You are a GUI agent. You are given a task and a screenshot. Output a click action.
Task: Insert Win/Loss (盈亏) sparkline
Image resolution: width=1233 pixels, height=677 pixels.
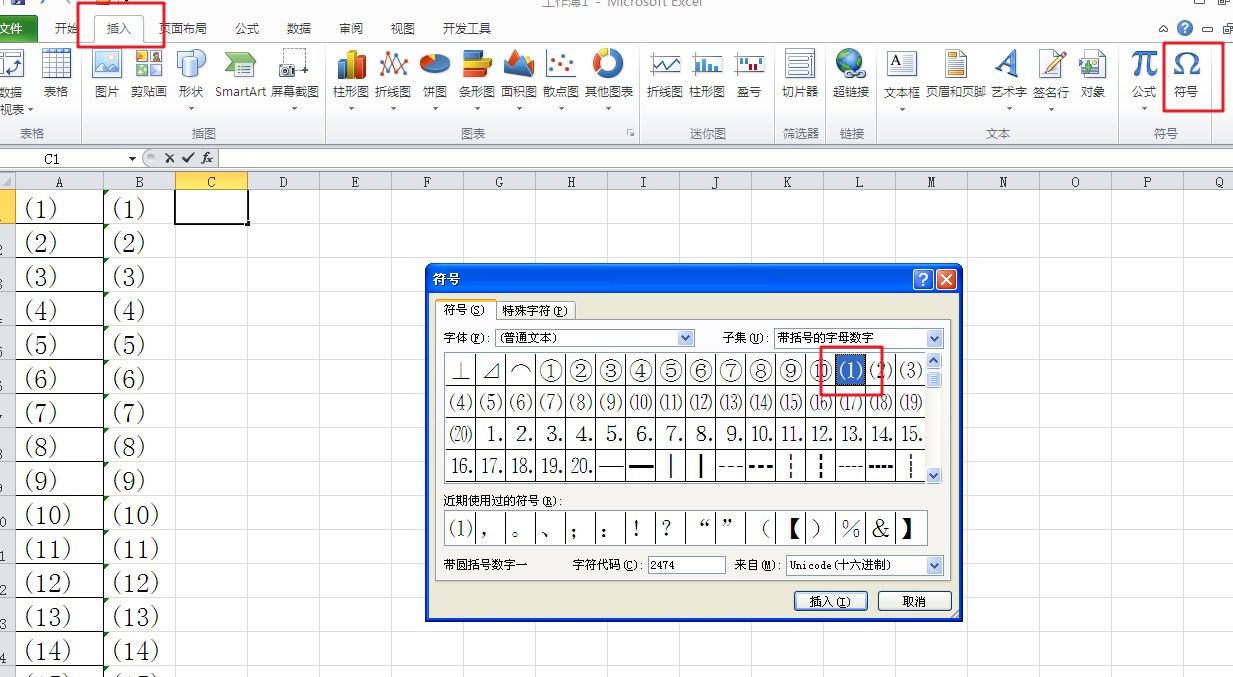tap(749, 73)
